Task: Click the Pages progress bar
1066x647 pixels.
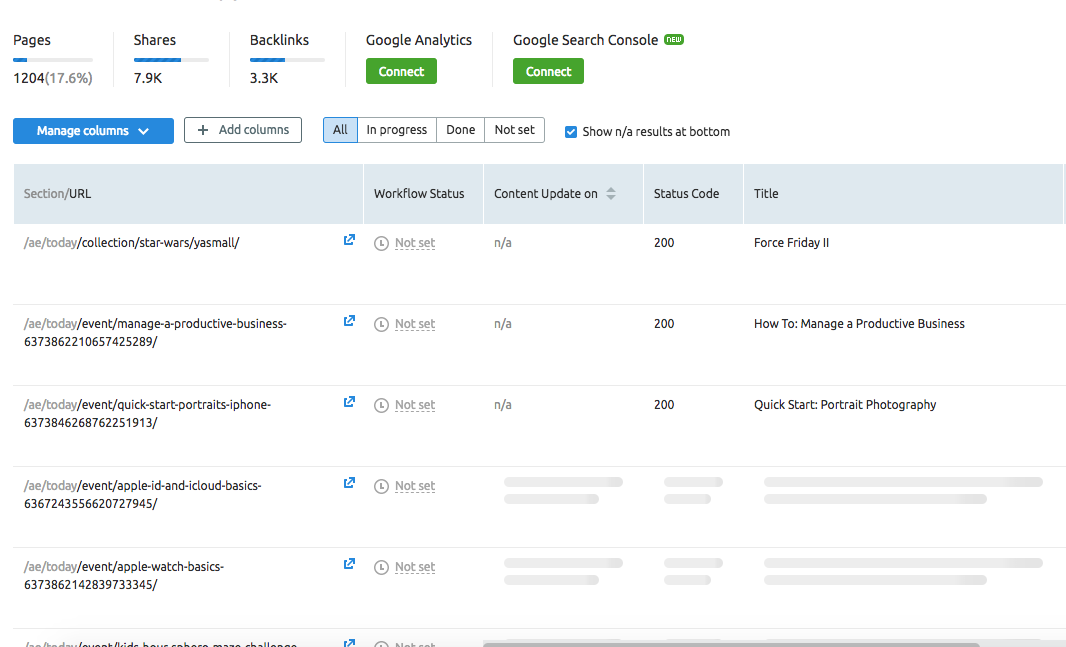Action: click(53, 60)
